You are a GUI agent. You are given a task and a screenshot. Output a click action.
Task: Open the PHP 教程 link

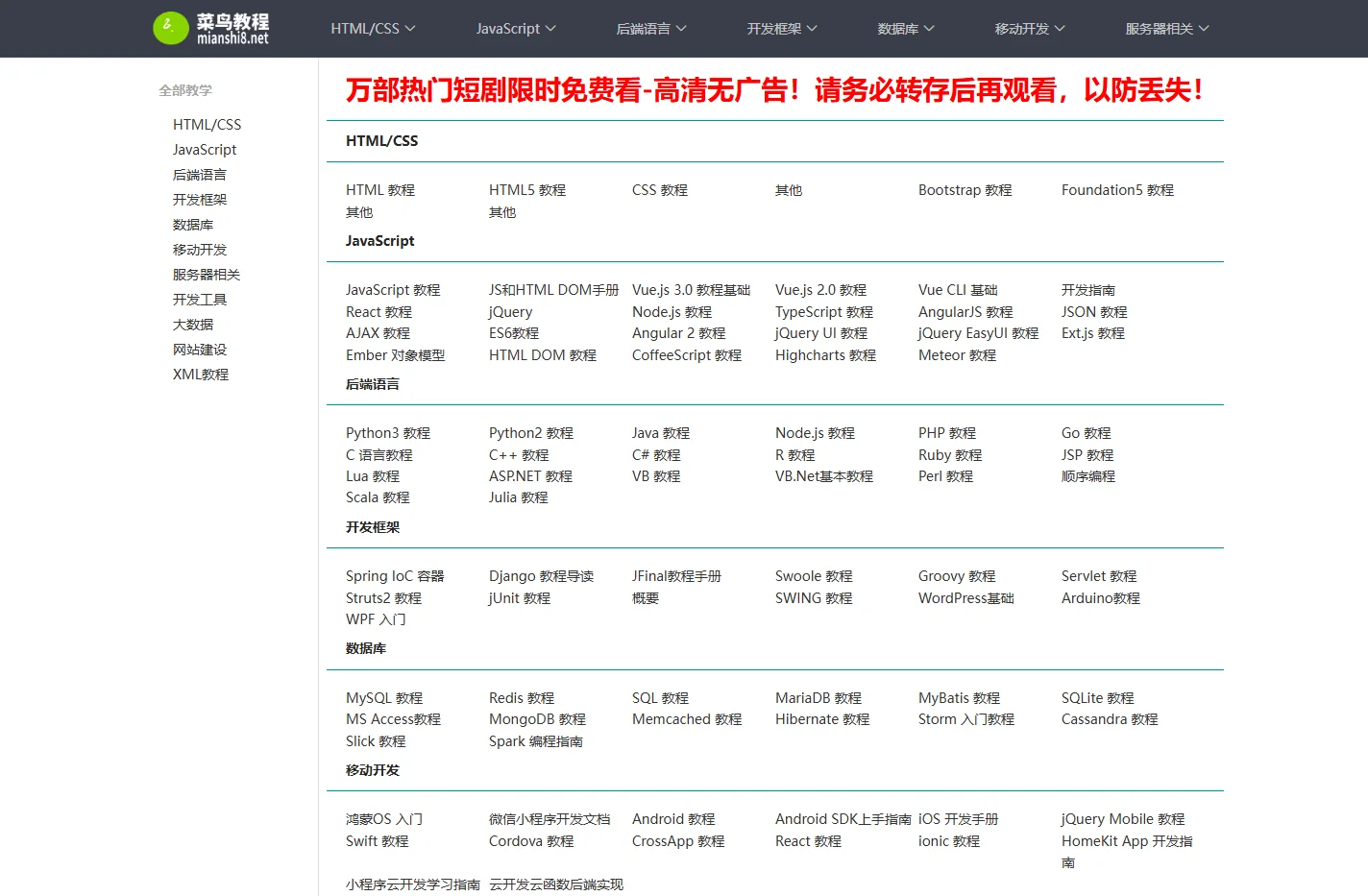click(947, 433)
